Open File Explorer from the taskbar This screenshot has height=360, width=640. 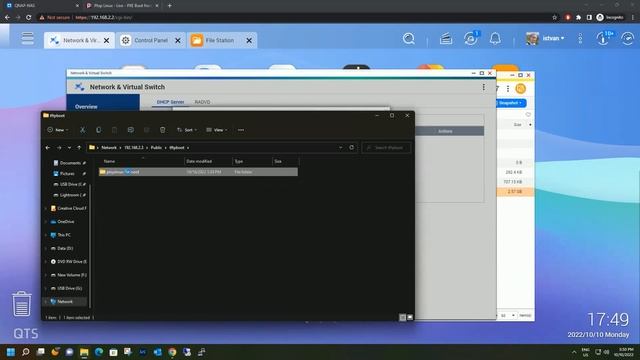(x=84, y=352)
